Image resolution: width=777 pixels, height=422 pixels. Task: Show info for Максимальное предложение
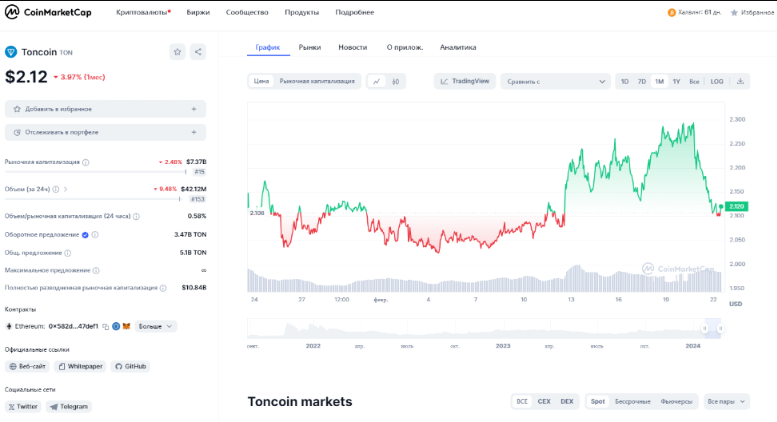(96, 270)
